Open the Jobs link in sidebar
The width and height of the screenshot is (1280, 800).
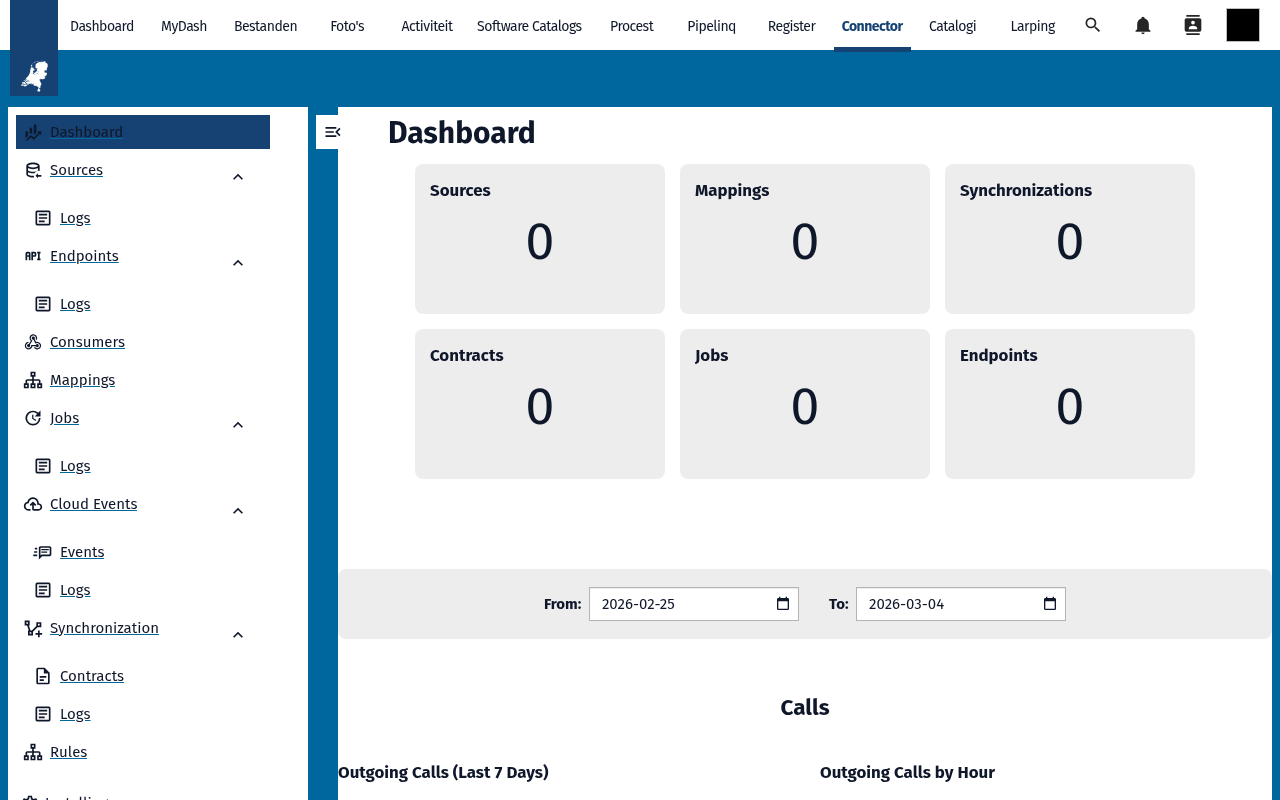point(64,418)
